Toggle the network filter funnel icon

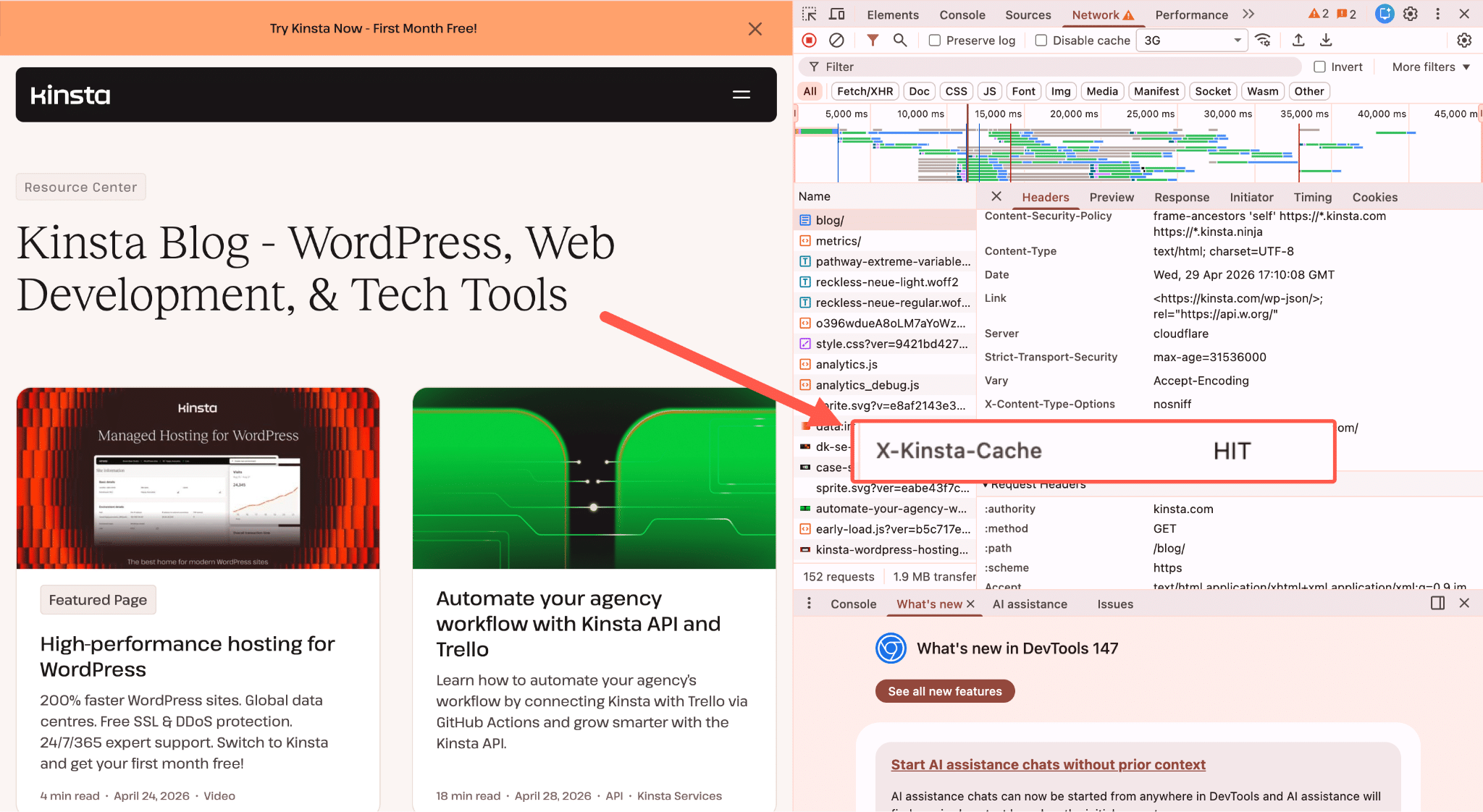(873, 41)
